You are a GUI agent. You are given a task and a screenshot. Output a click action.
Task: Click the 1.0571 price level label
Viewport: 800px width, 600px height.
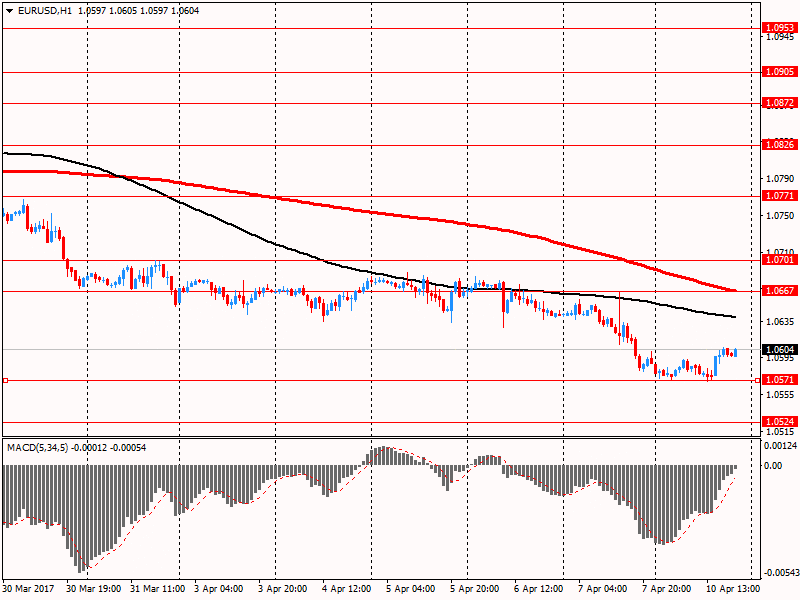780,380
